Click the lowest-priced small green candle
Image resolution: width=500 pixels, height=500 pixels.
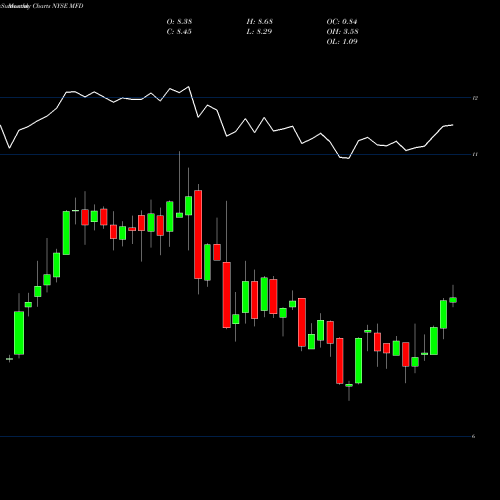(x=349, y=385)
